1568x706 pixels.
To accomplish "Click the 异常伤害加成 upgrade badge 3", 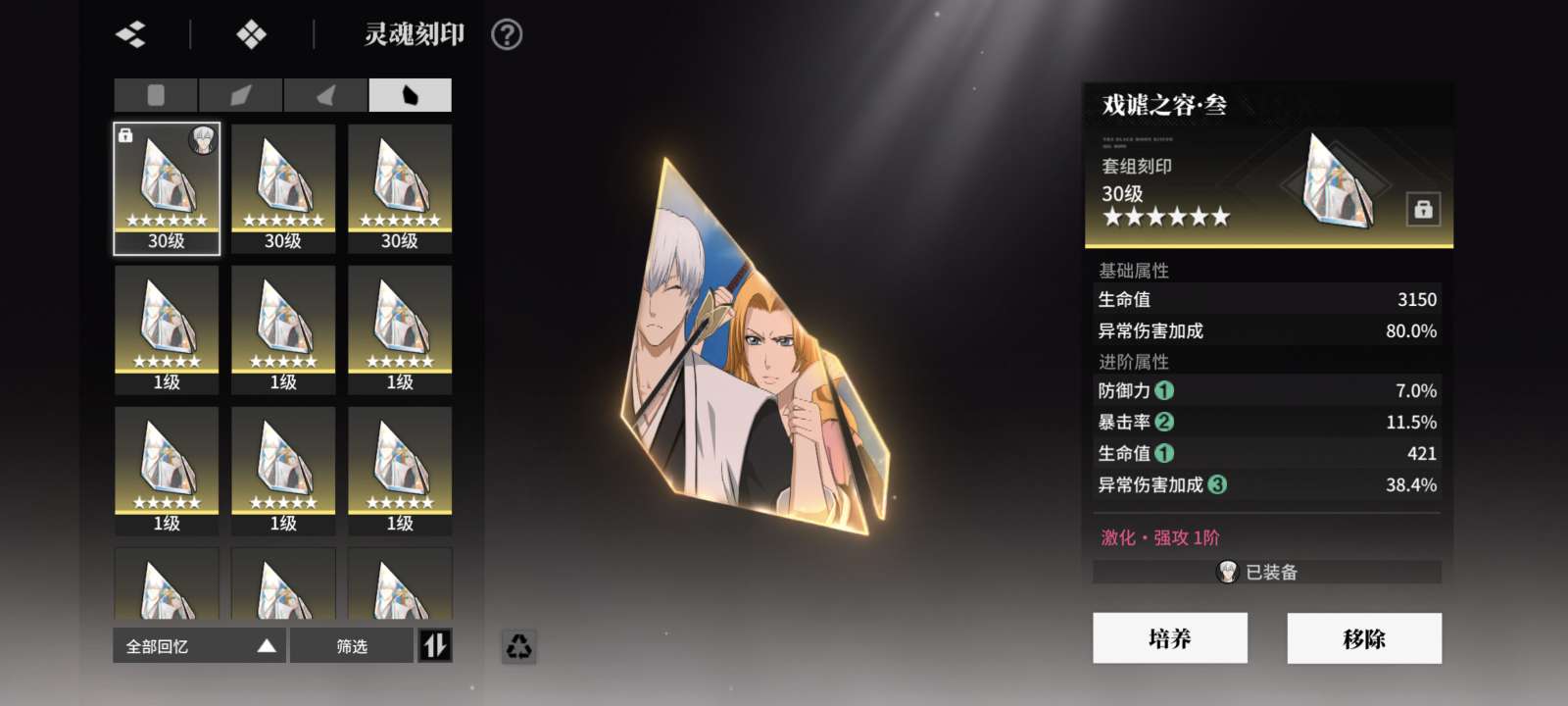I will click(x=1217, y=484).
